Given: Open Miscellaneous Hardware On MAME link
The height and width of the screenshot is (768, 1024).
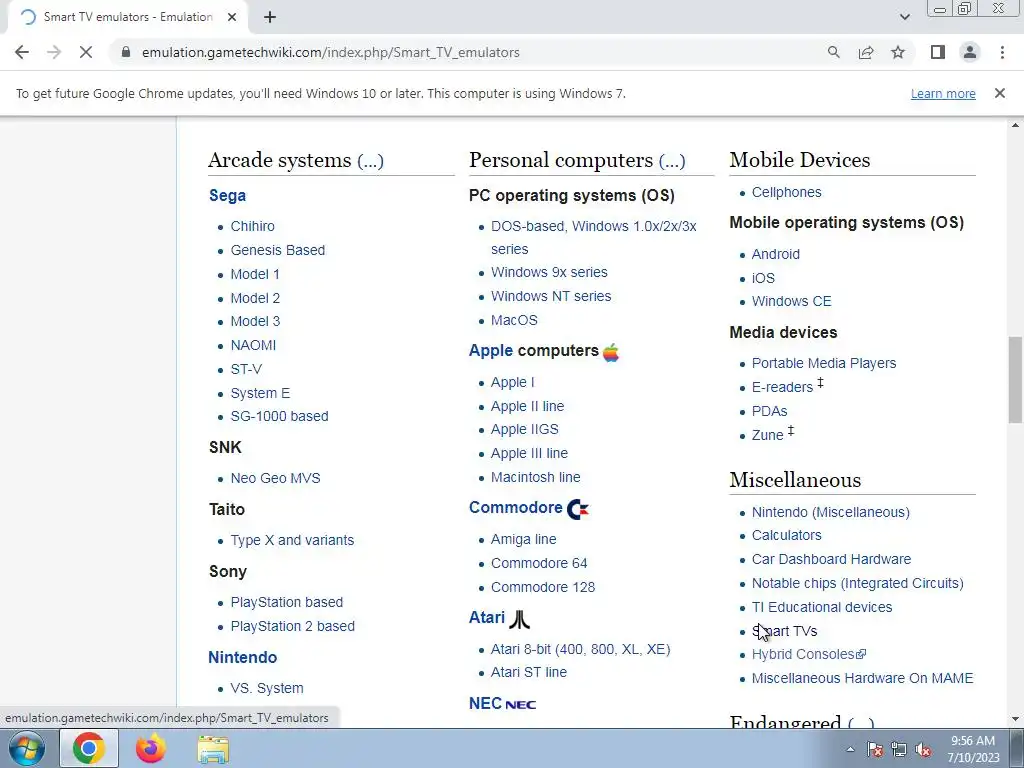Looking at the screenshot, I should [x=862, y=678].
